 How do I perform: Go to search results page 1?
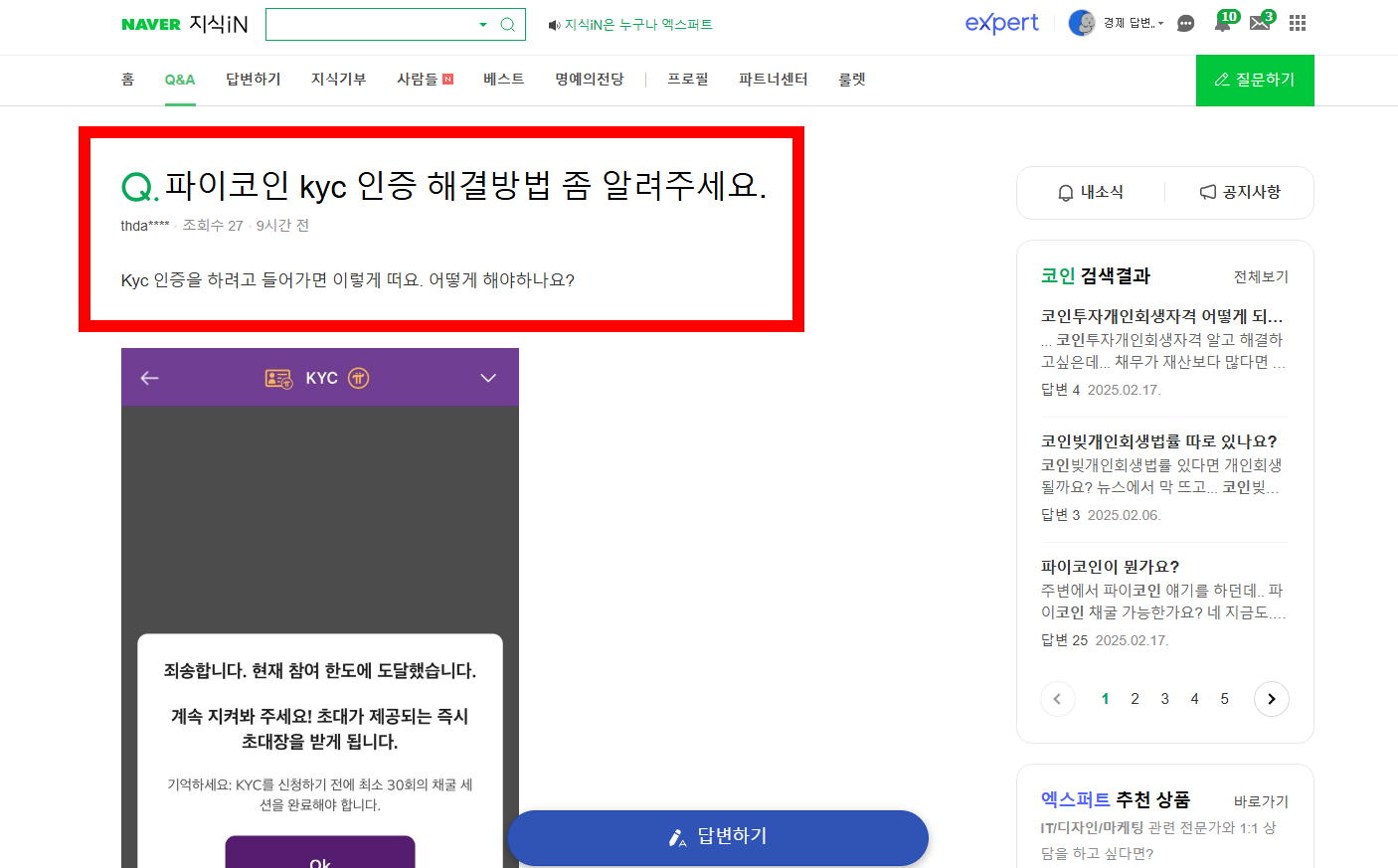[1105, 699]
